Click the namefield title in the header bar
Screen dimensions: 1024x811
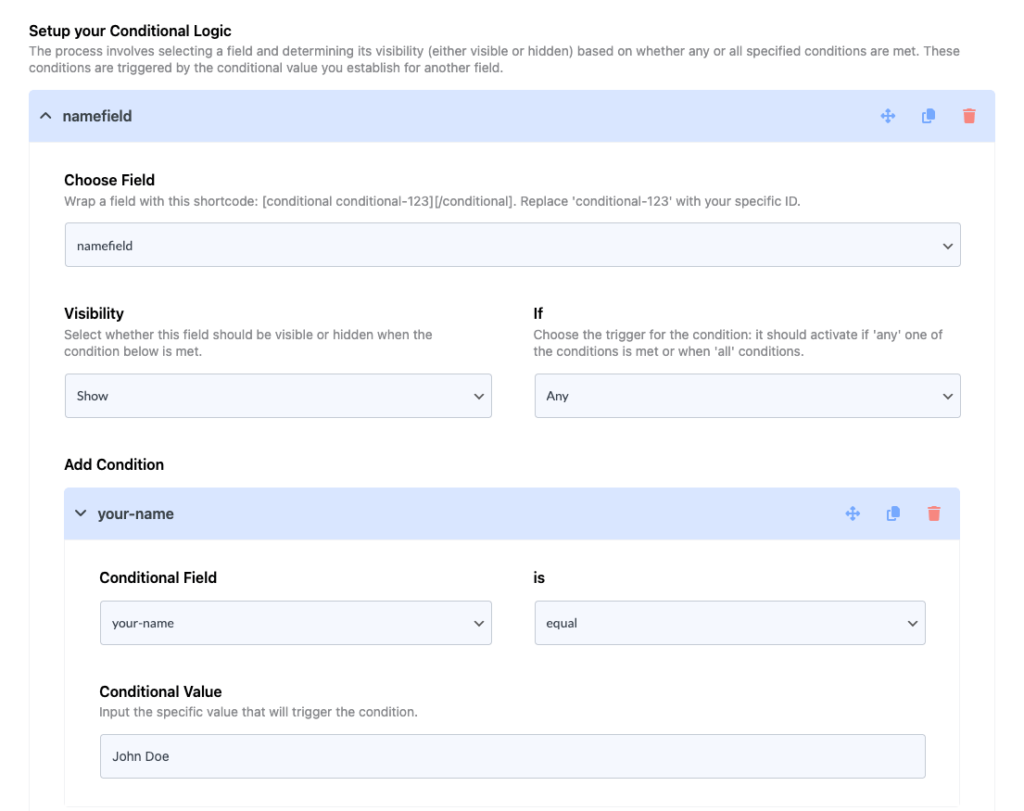tap(97, 116)
